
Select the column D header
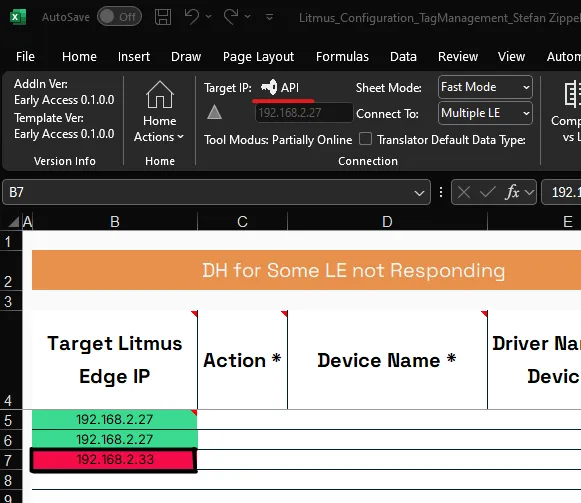(387, 222)
